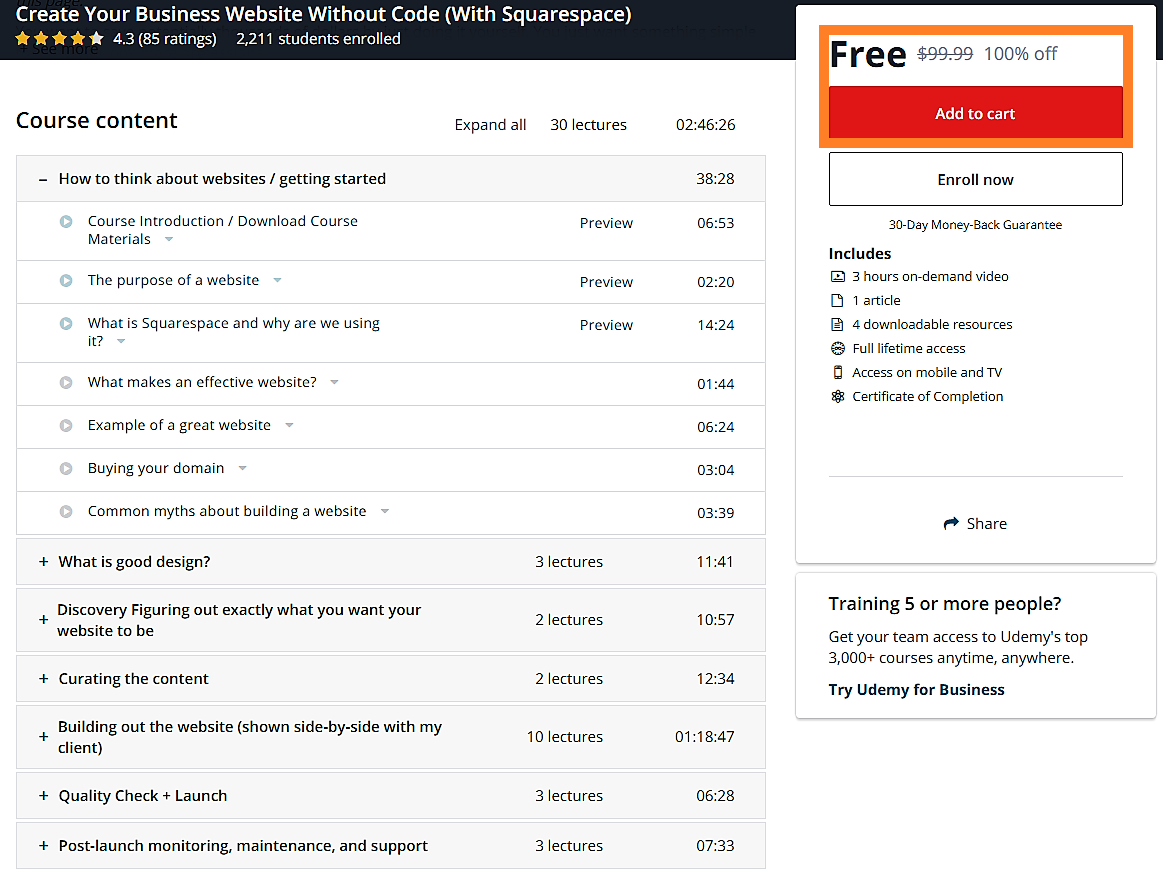Expand Post-launch monitoring, maintenance, and support section

tap(43, 846)
